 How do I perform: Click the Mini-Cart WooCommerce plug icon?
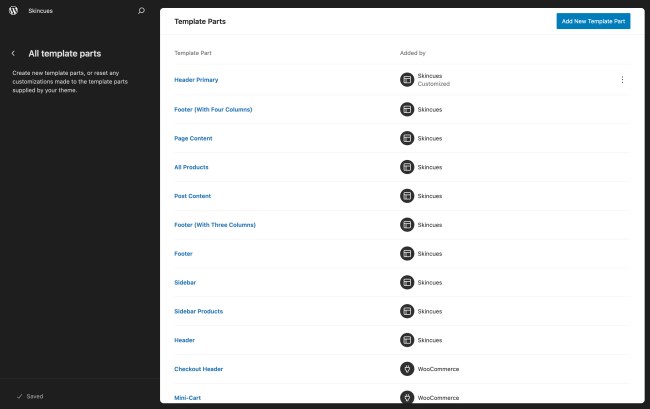tap(407, 398)
